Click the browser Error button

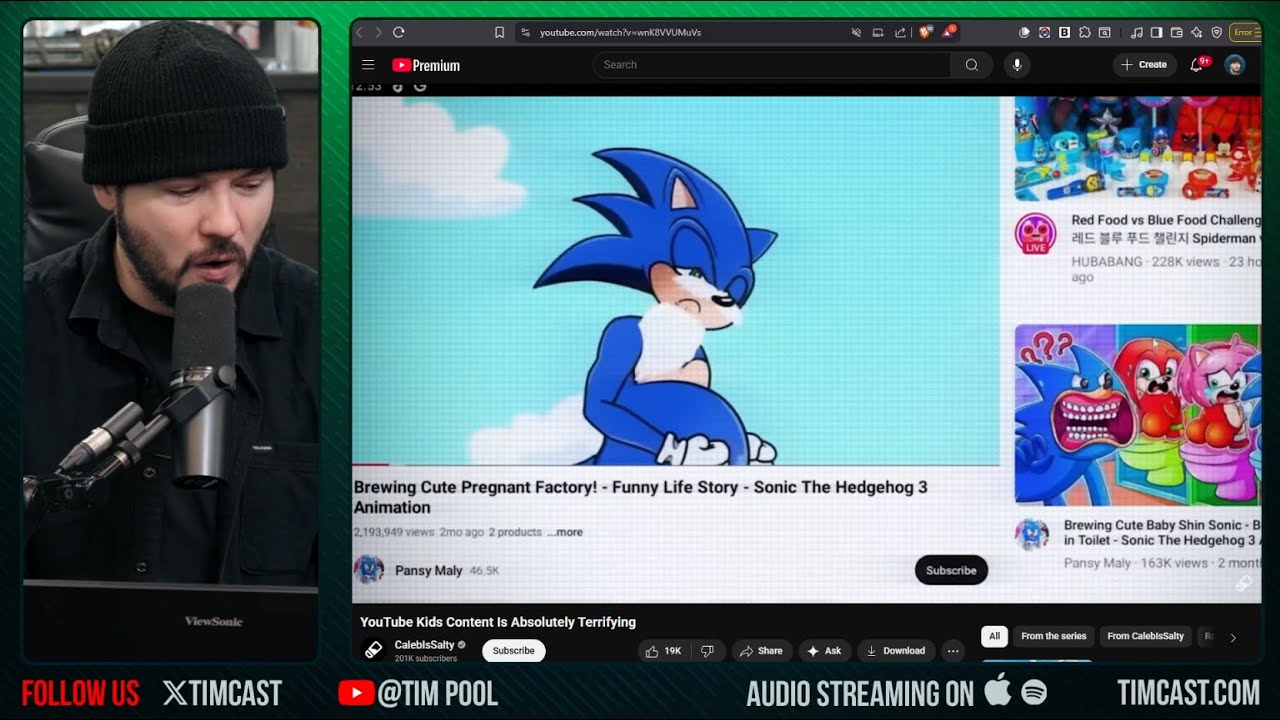1244,32
